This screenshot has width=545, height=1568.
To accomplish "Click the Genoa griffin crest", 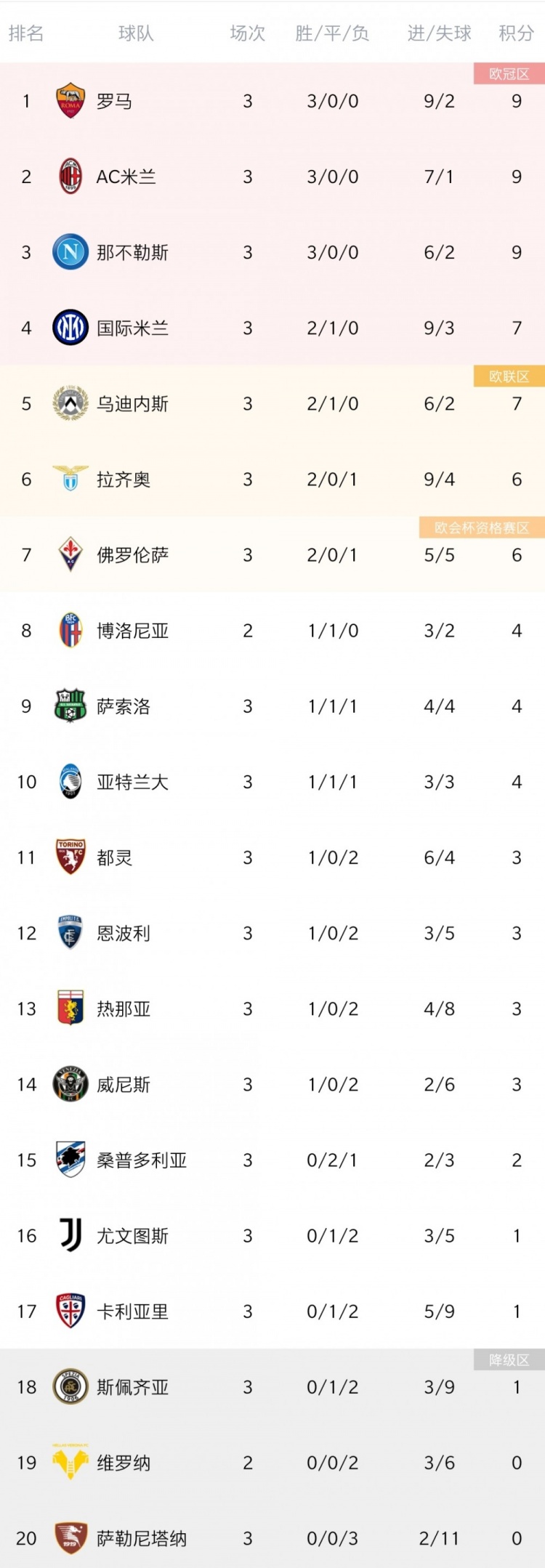I will click(70, 1008).
